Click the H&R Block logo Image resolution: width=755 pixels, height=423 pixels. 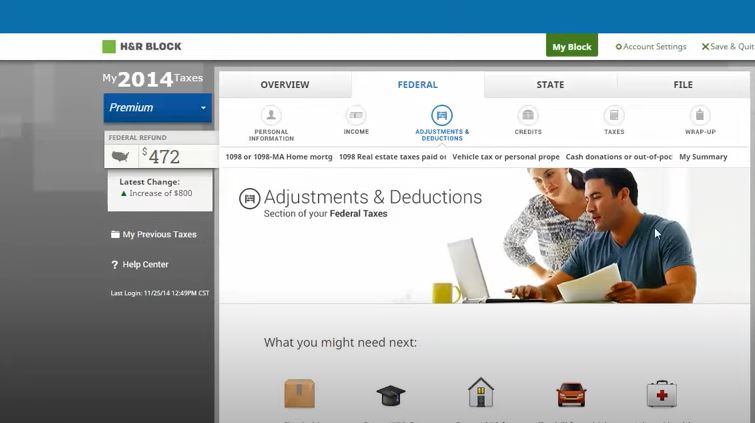click(x=142, y=47)
